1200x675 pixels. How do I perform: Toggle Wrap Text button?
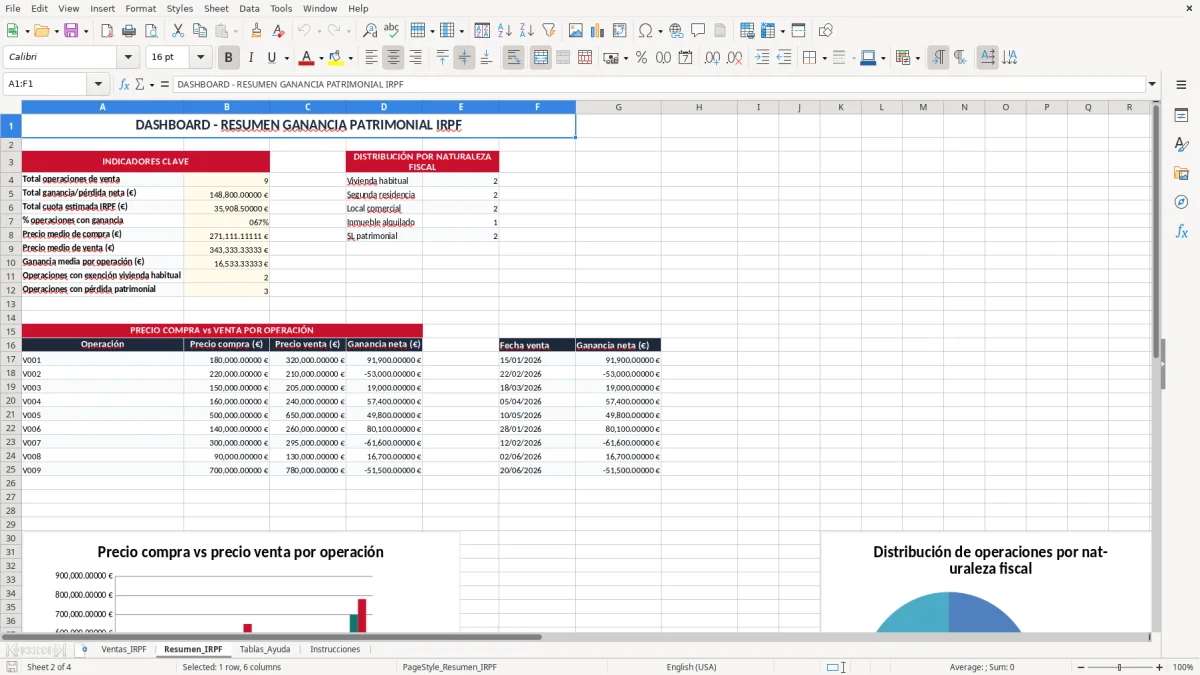(514, 58)
